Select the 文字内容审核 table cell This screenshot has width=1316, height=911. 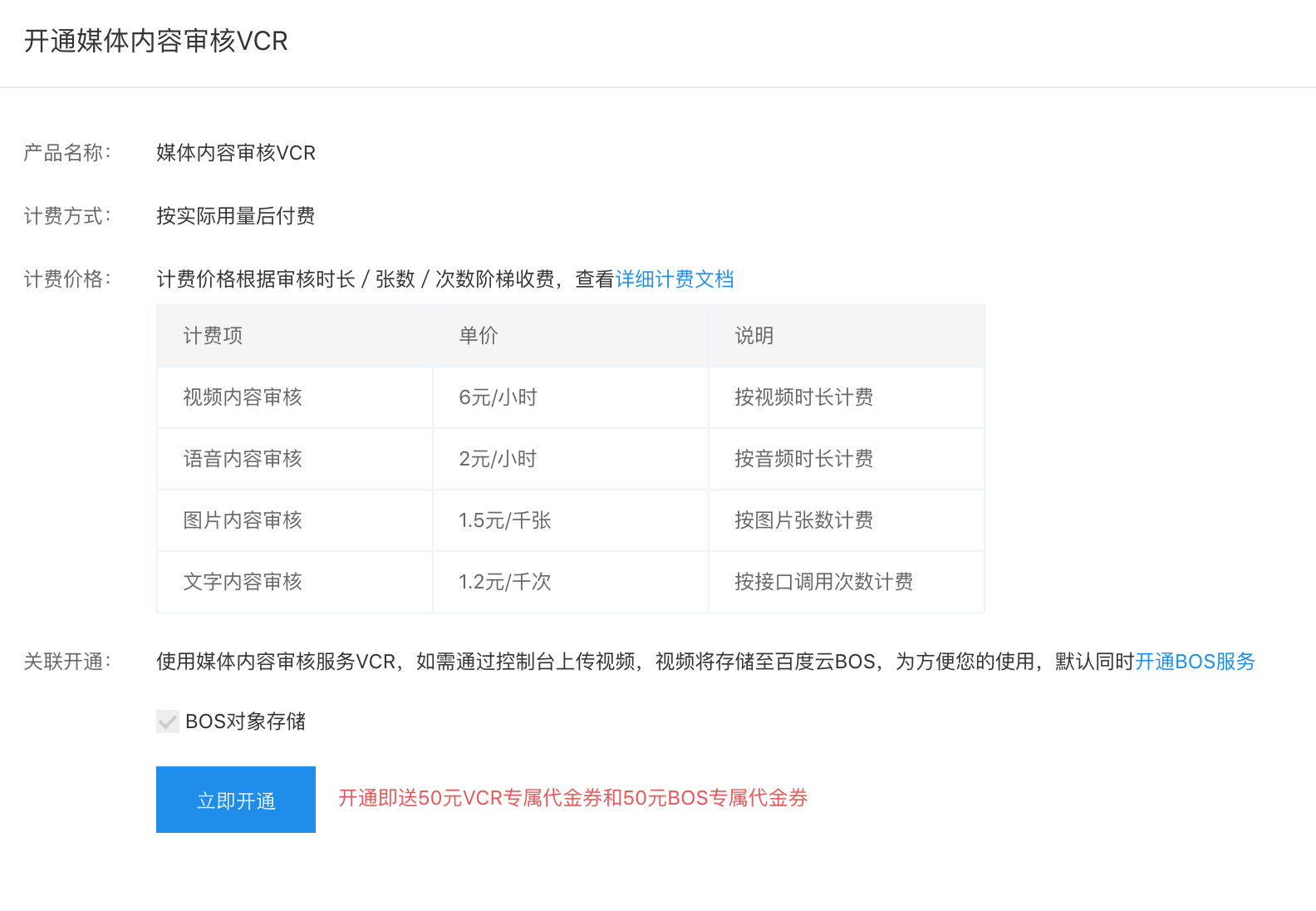click(x=295, y=582)
